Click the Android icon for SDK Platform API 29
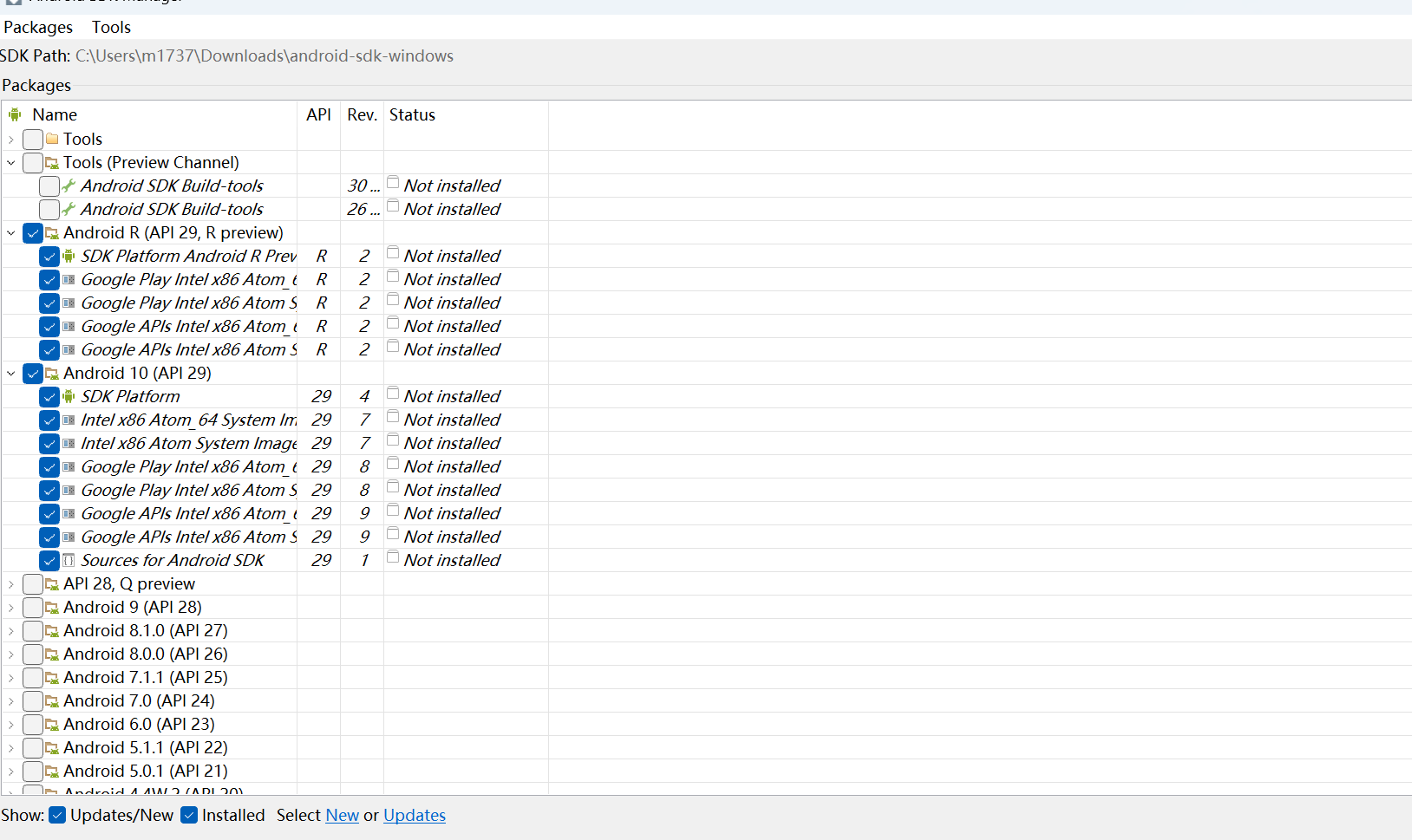The image size is (1412, 840). click(69, 396)
